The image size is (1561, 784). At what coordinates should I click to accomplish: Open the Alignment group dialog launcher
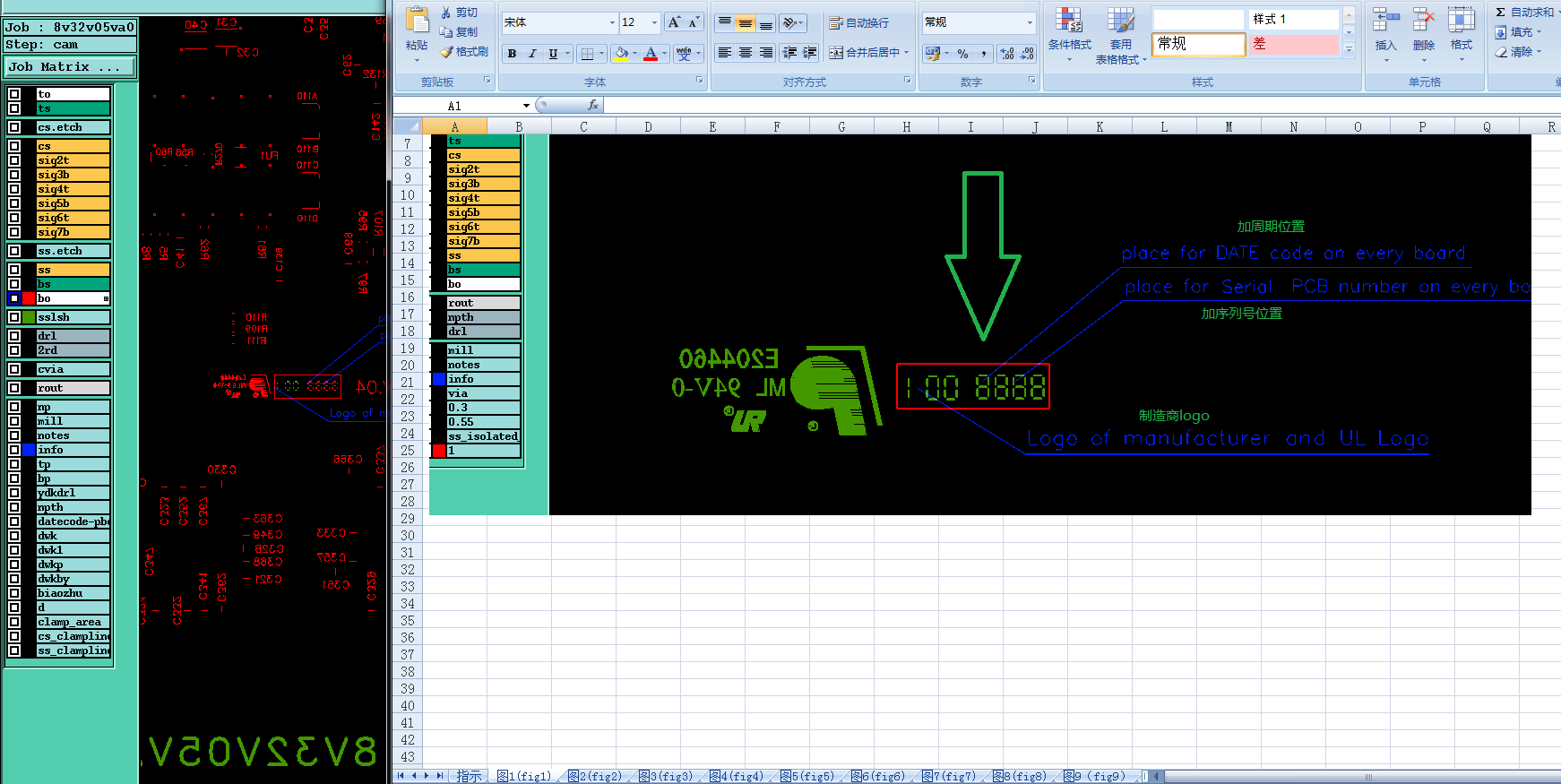click(908, 81)
